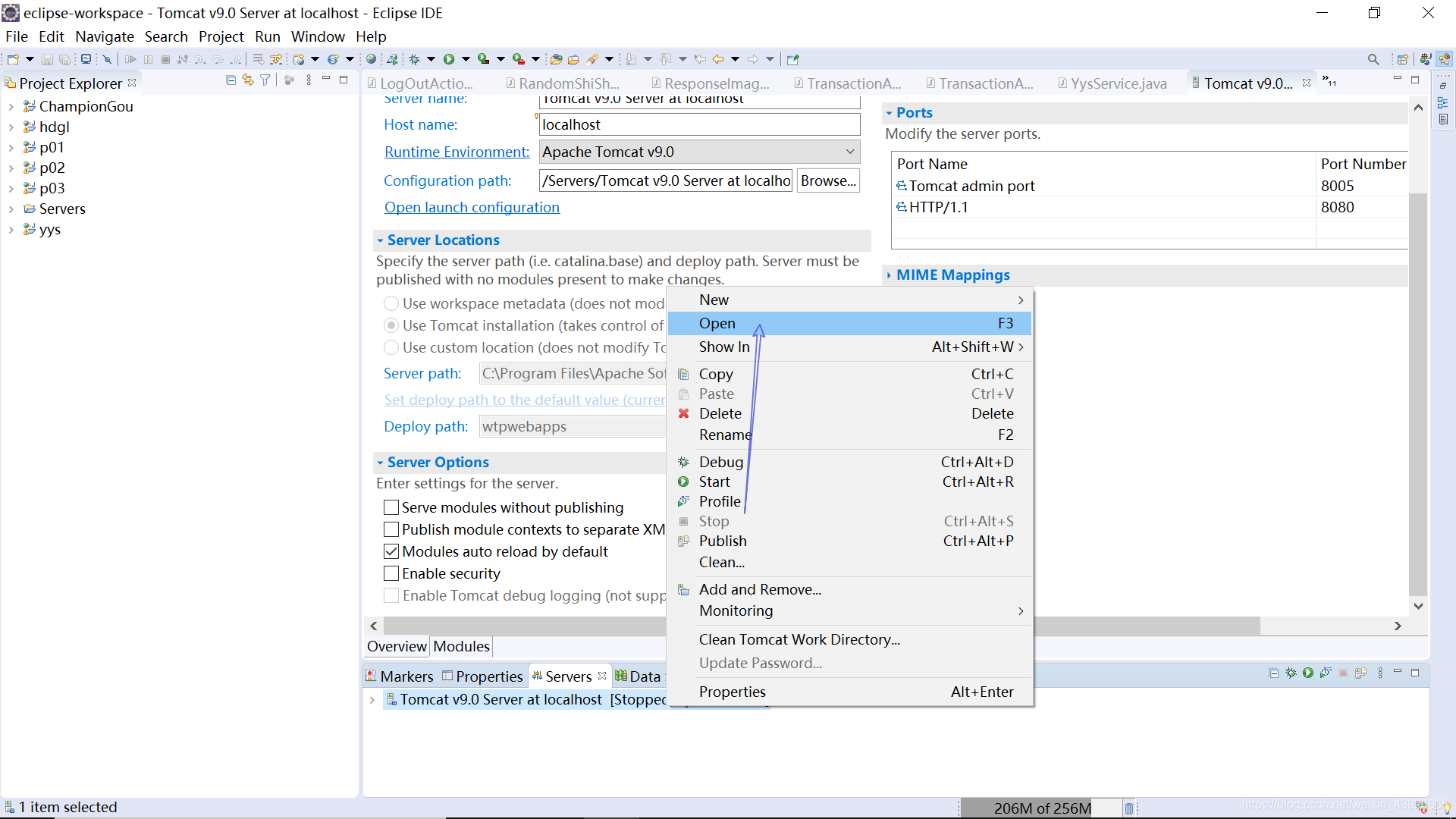Viewport: 1456px width, 819px height.
Task: Click the Debug bug icon in main toolbar
Action: tap(415, 59)
